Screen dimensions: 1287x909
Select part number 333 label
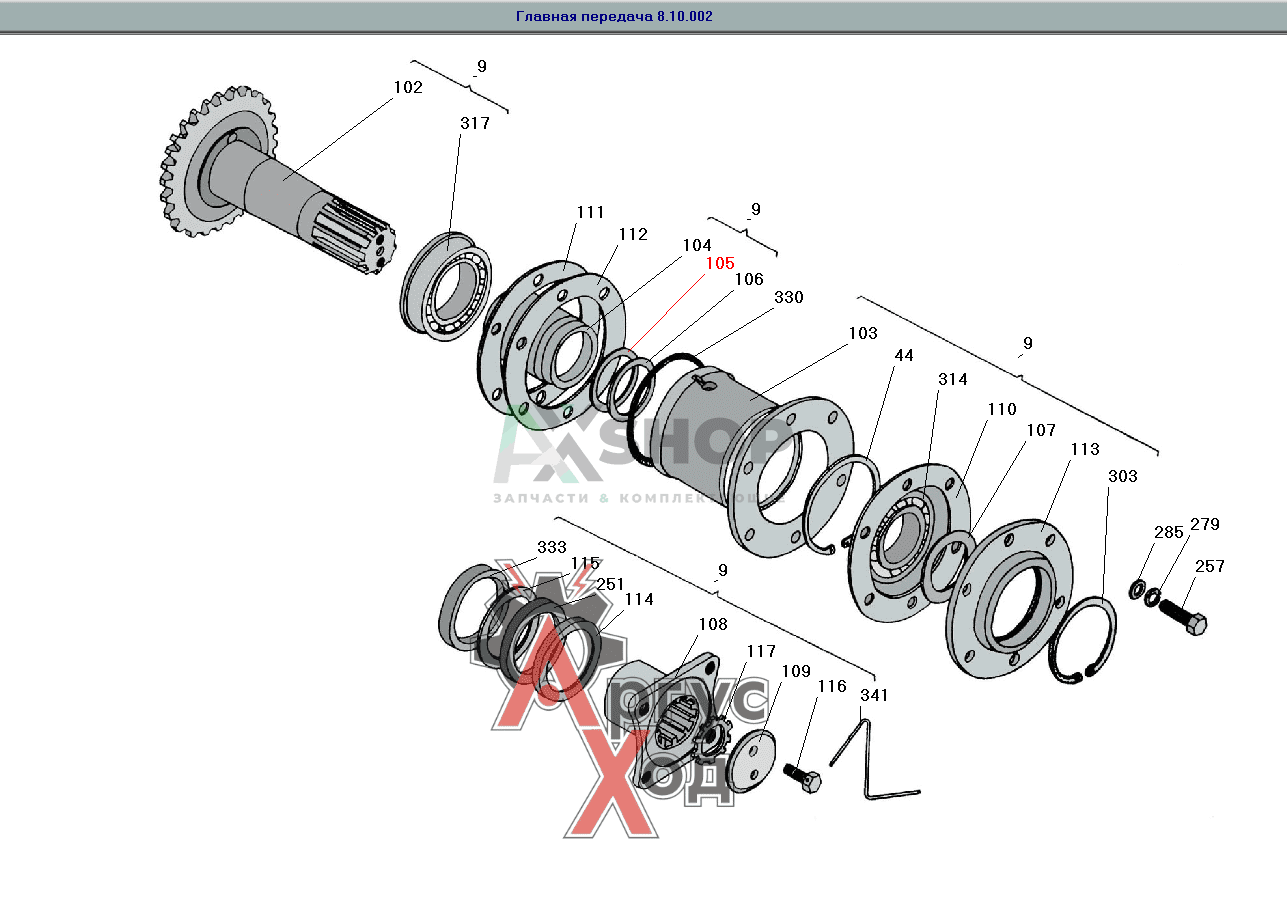(x=551, y=547)
